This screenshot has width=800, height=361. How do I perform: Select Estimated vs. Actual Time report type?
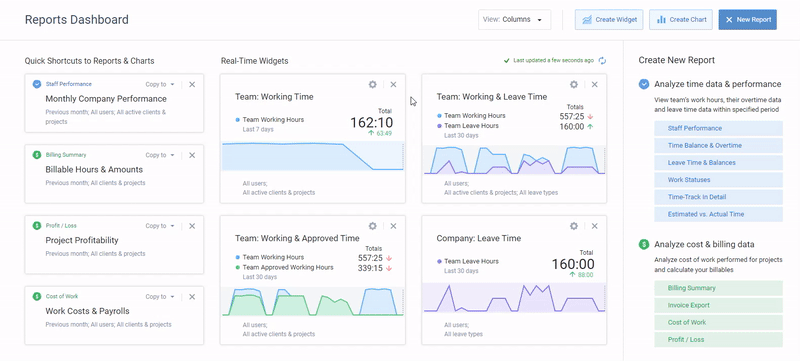click(718, 214)
